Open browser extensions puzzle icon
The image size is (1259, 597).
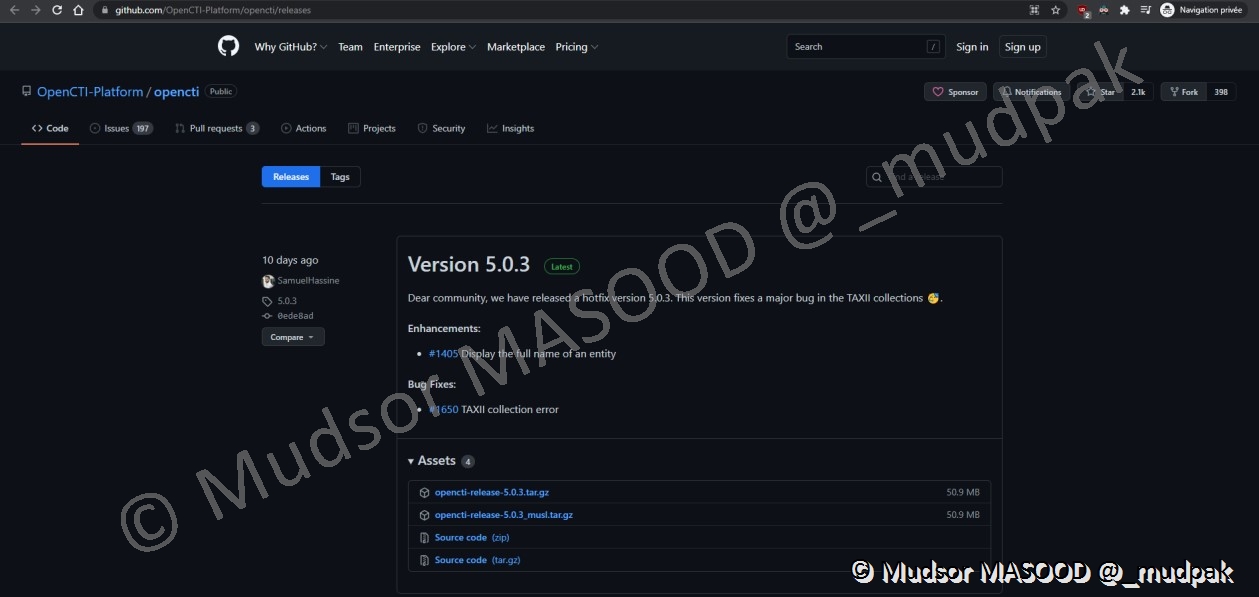[1124, 10]
